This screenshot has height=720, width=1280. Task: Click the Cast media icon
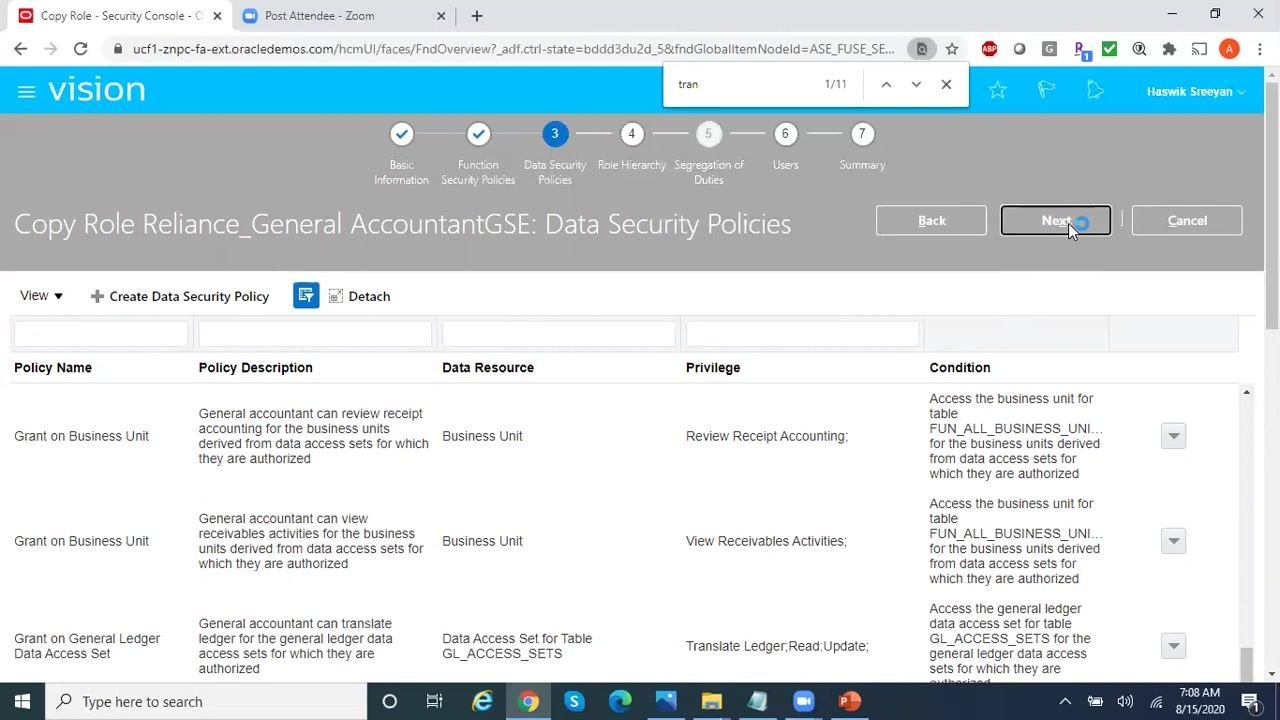point(1199,48)
